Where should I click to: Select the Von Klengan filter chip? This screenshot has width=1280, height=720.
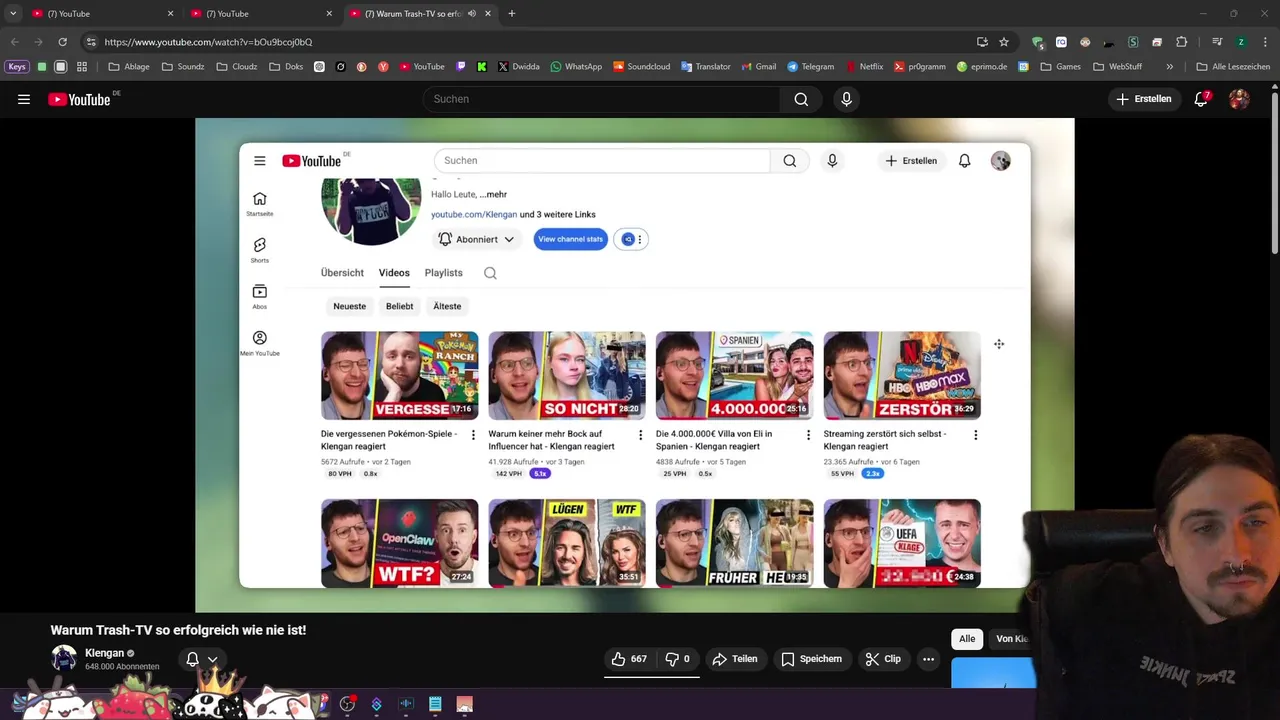tap(1012, 639)
